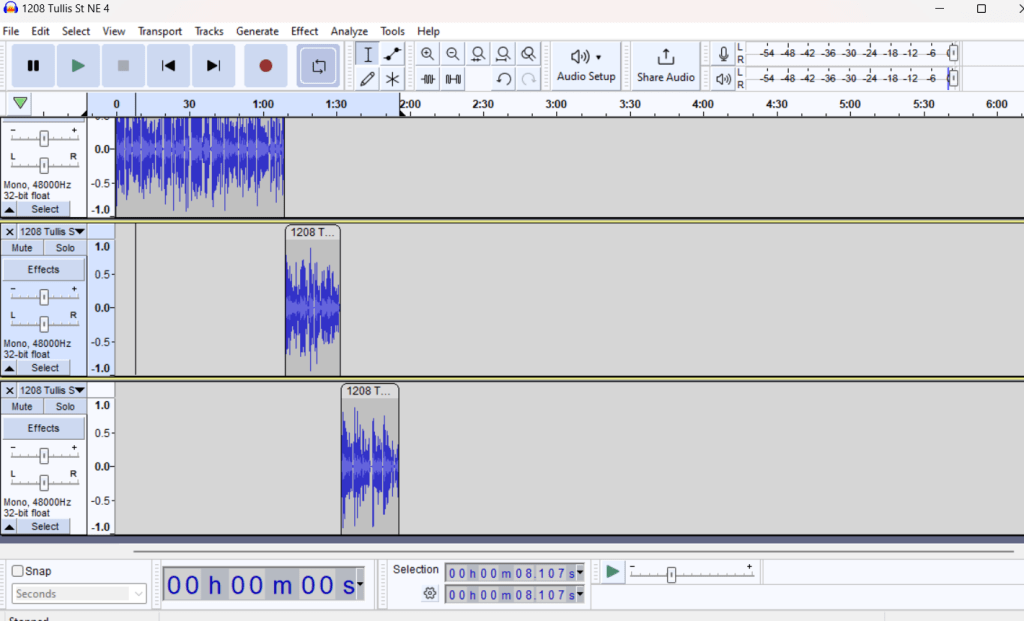Solo the bottom track
This screenshot has height=621, width=1024.
click(x=65, y=407)
